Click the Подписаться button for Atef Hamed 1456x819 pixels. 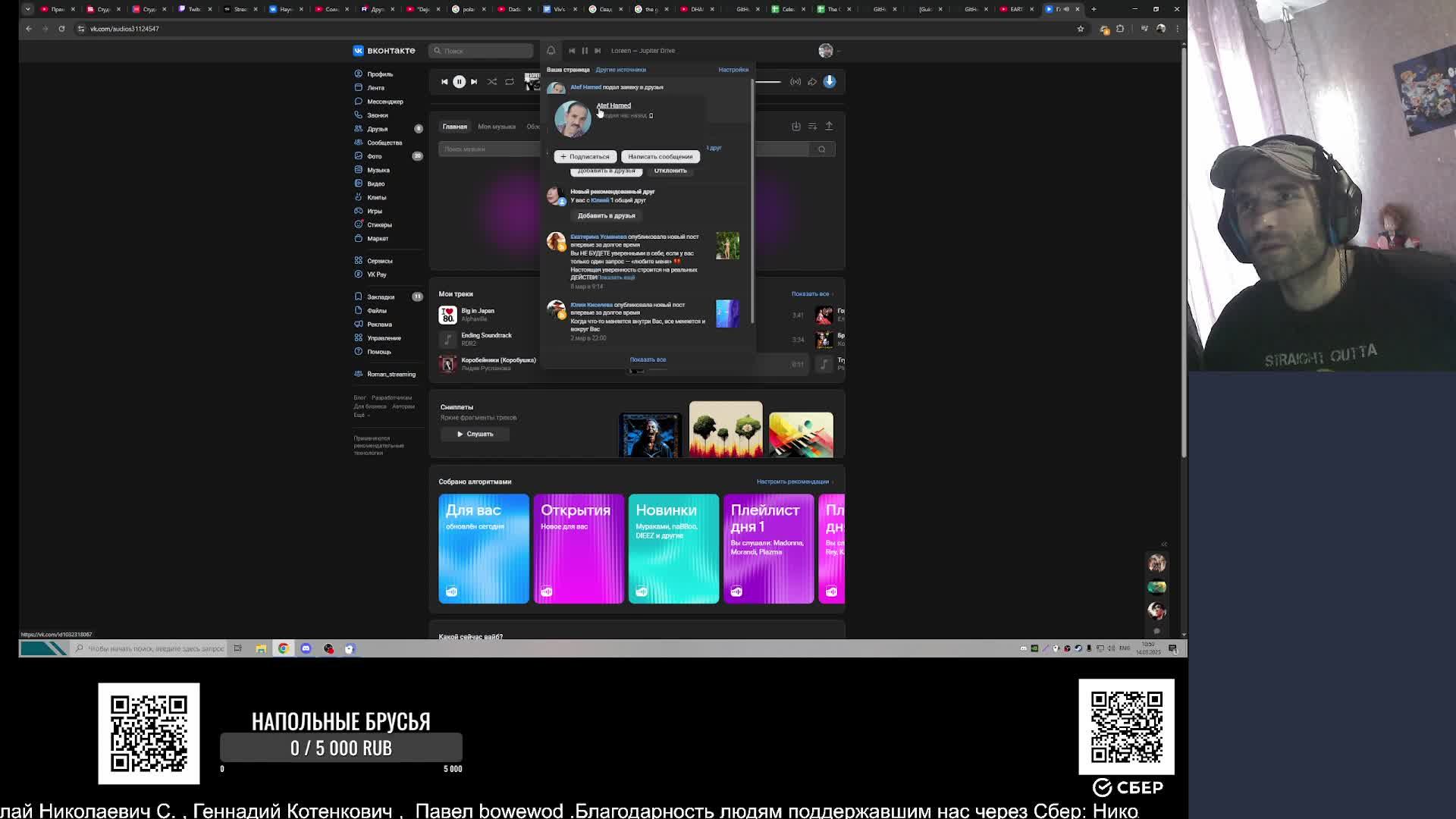click(585, 157)
